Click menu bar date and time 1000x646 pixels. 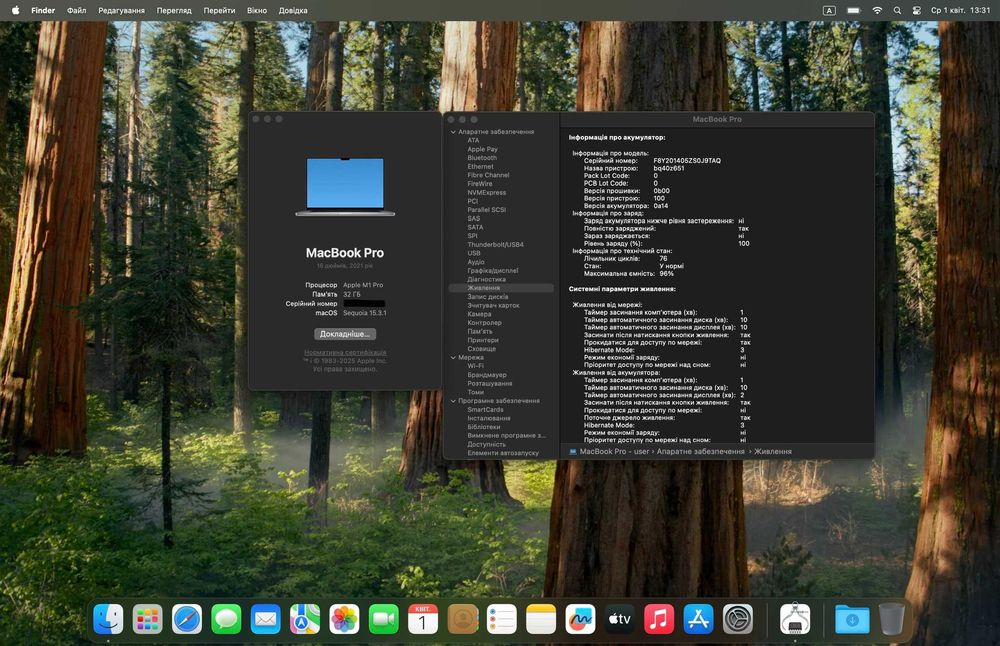point(960,10)
